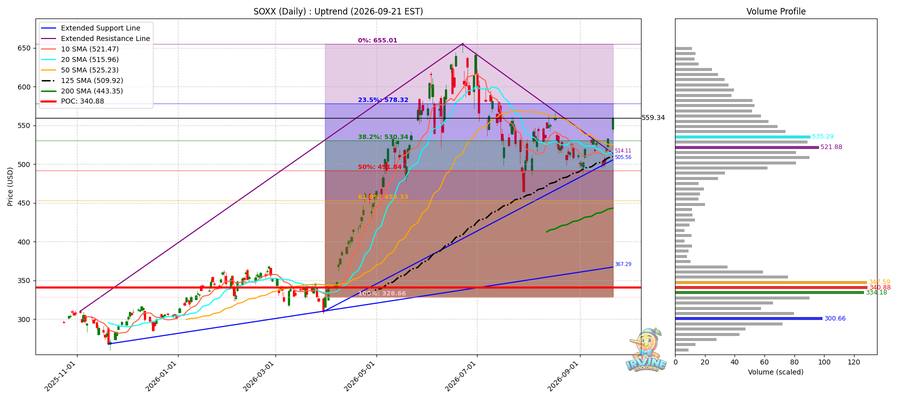Viewport: 900px width, 400px height.
Task: Click the 367.29 lower support line label
Action: click(x=623, y=265)
